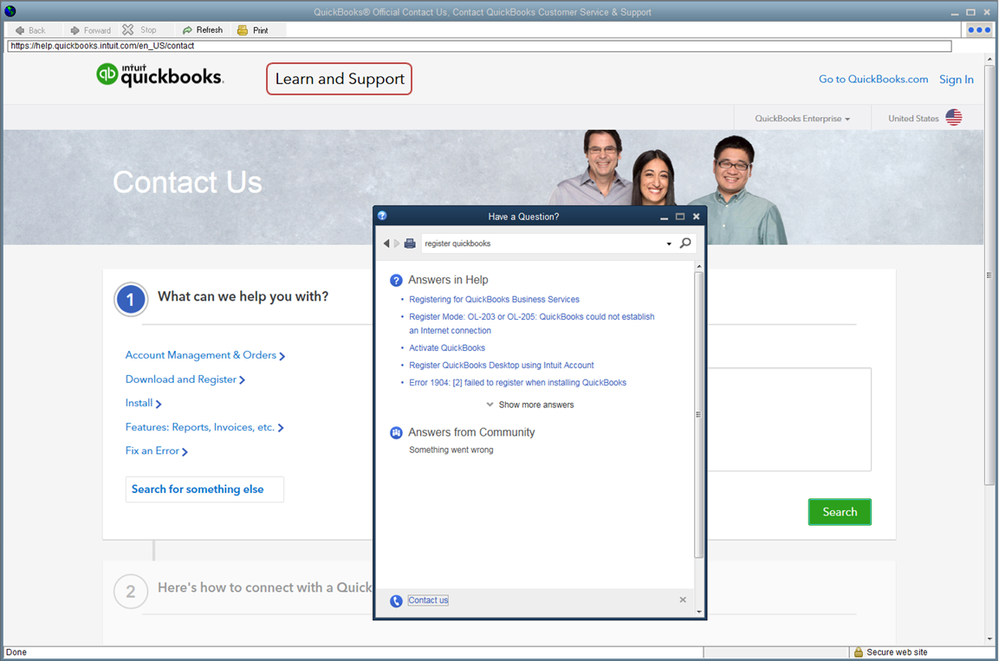
Task: Open the Register Mode OL-203 or OL-205 article
Action: (531, 323)
